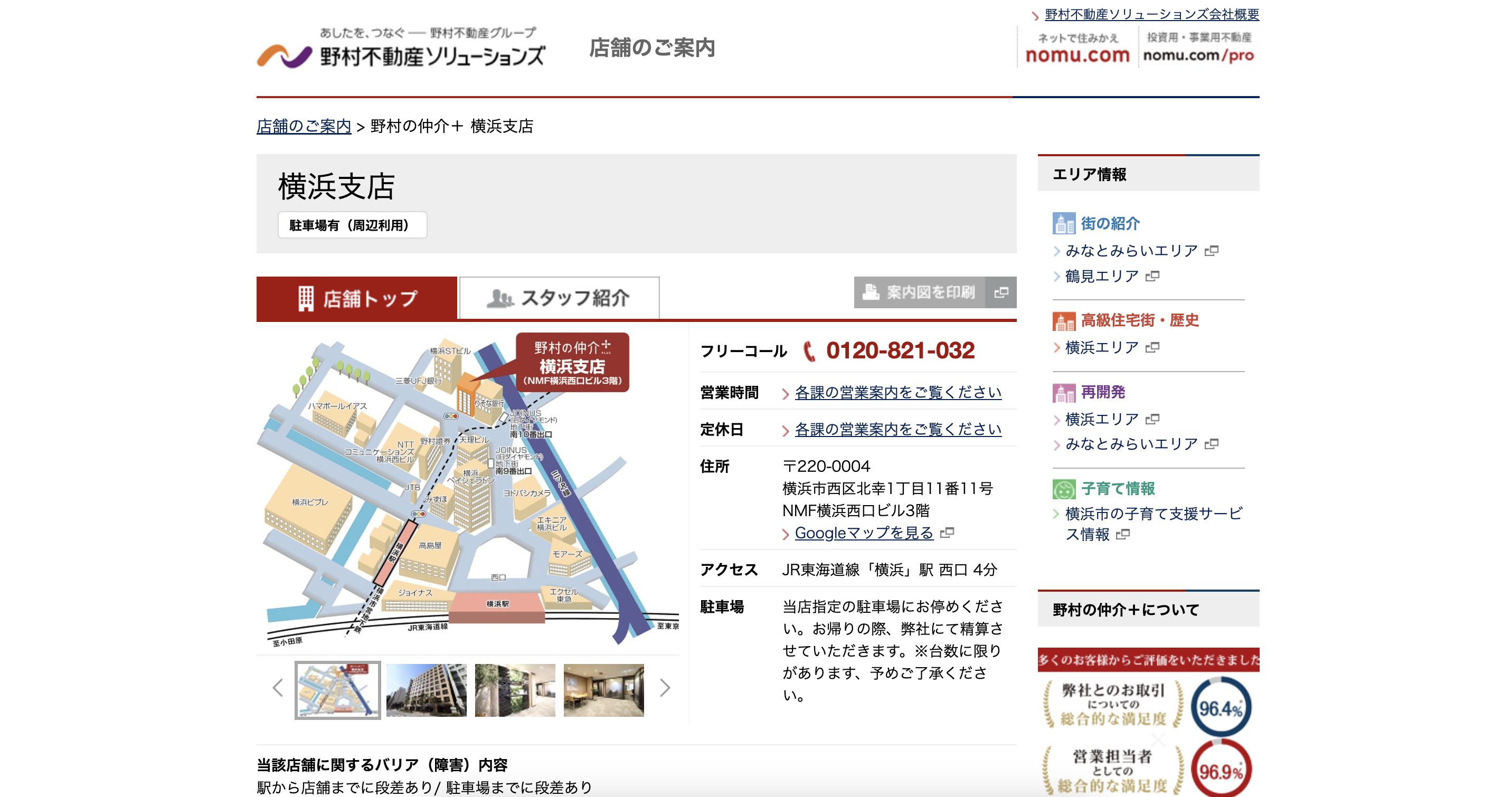Open 野村不動産ソリューションズ会社概要 link

click(x=1151, y=14)
